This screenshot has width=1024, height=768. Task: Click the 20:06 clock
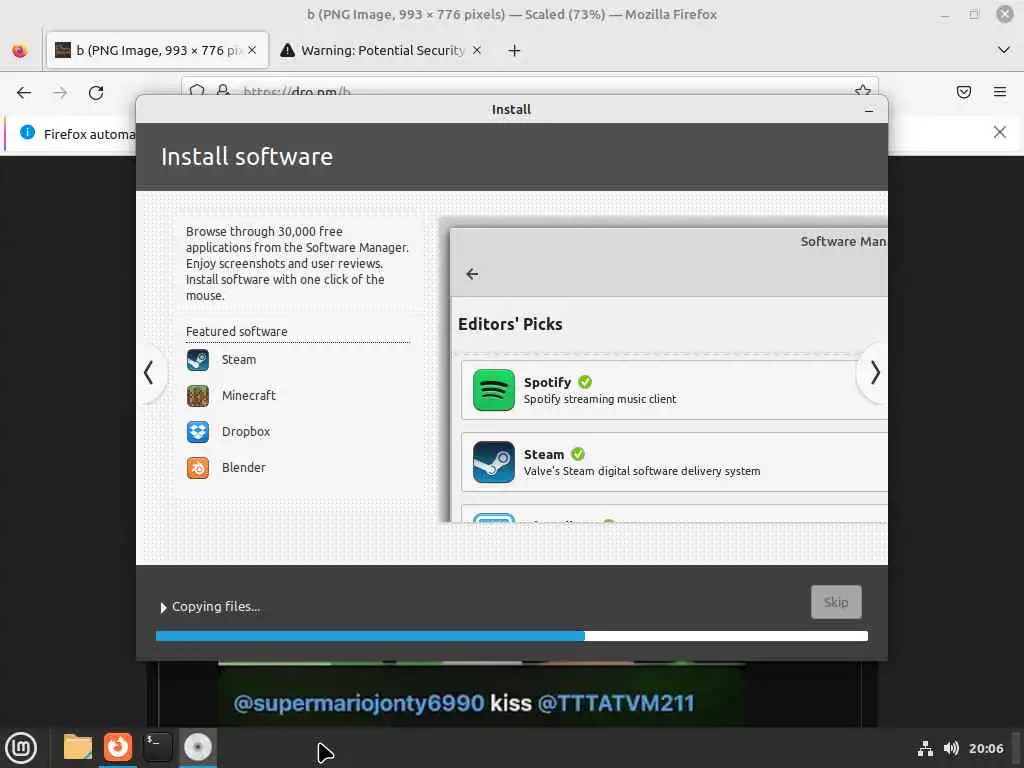986,749
